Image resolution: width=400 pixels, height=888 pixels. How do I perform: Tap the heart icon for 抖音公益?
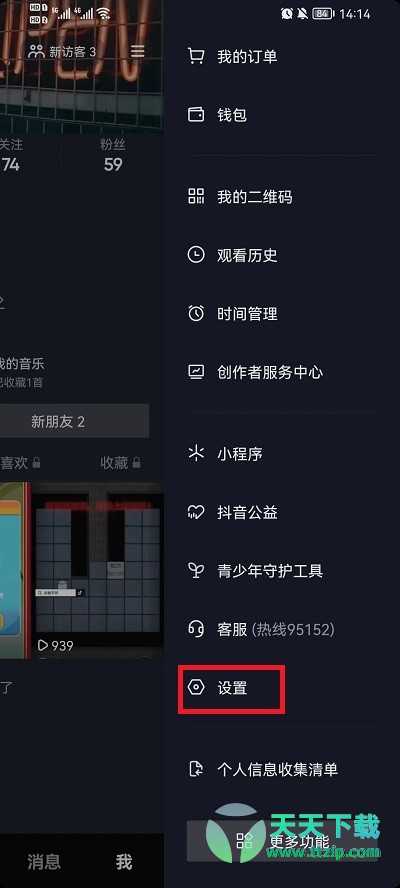click(x=196, y=513)
